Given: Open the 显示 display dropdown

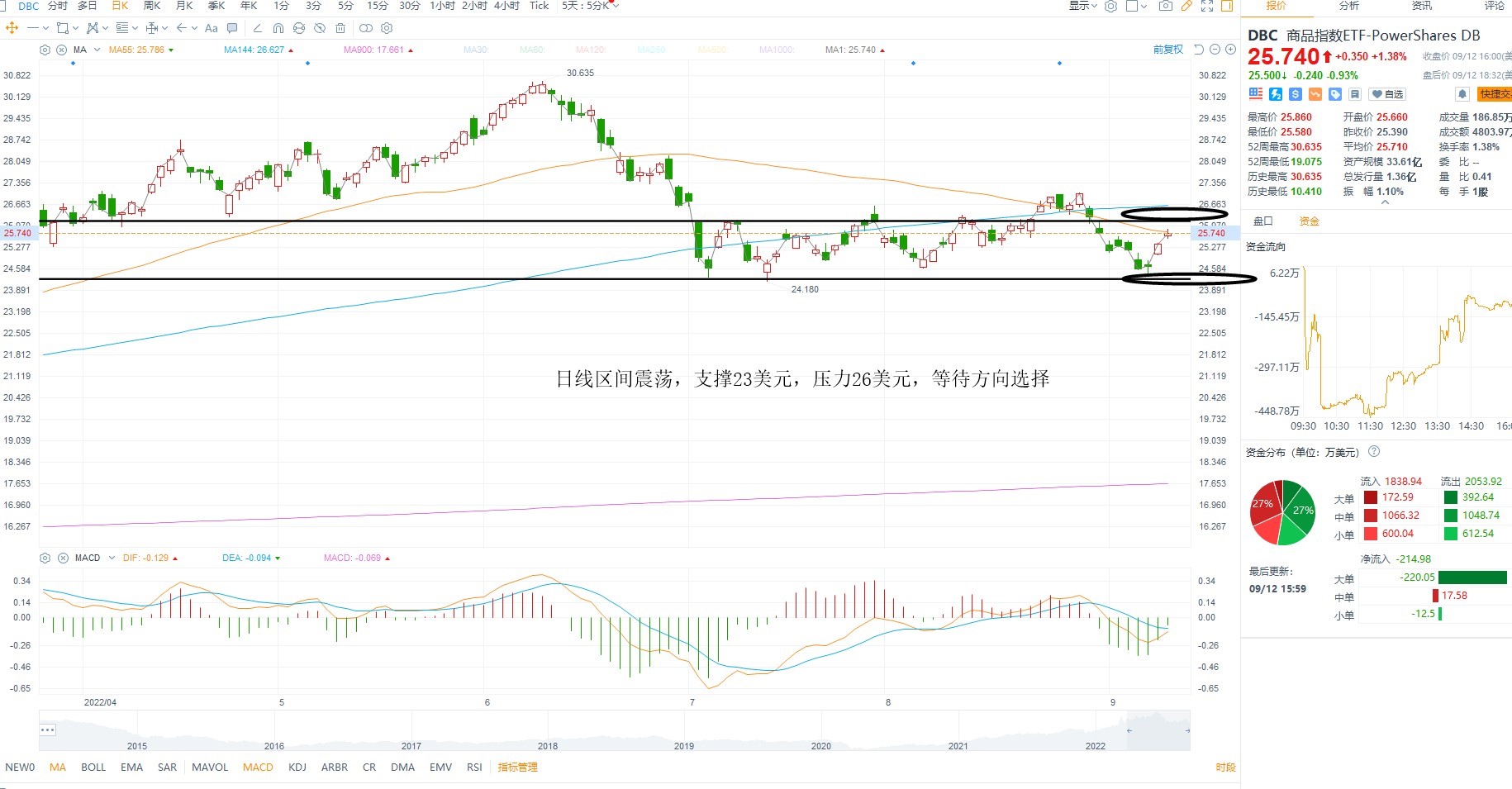Looking at the screenshot, I should [1083, 6].
